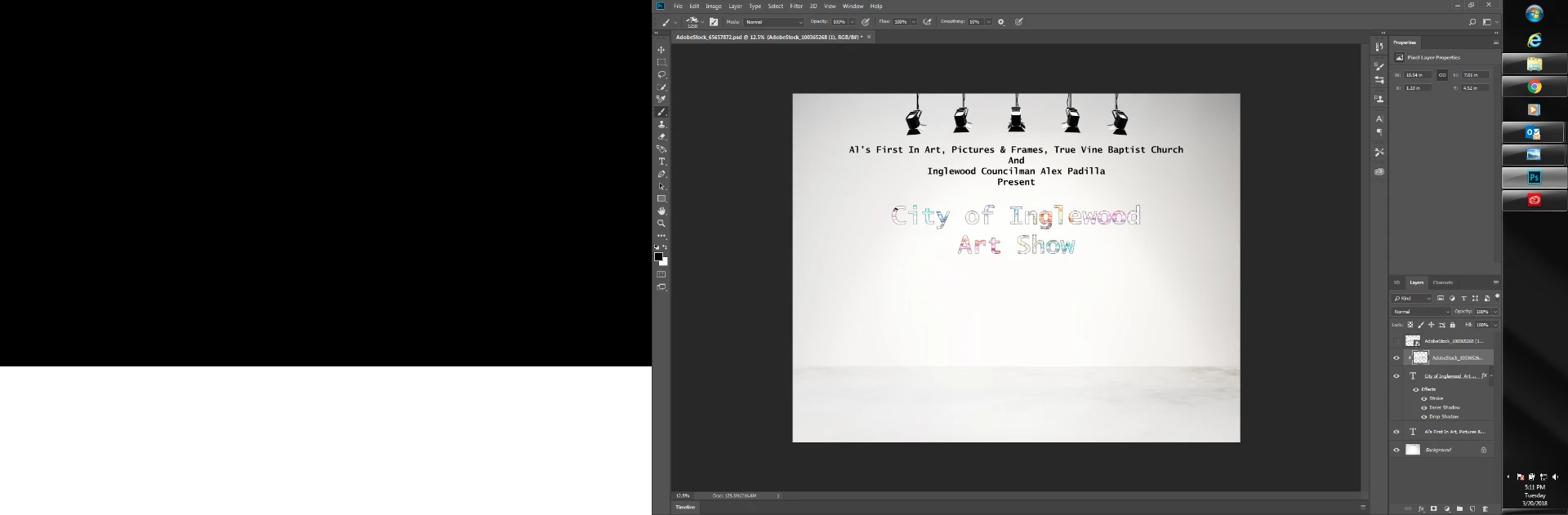The image size is (1568, 515).
Task: Click the foreground color swatch
Action: (x=658, y=256)
